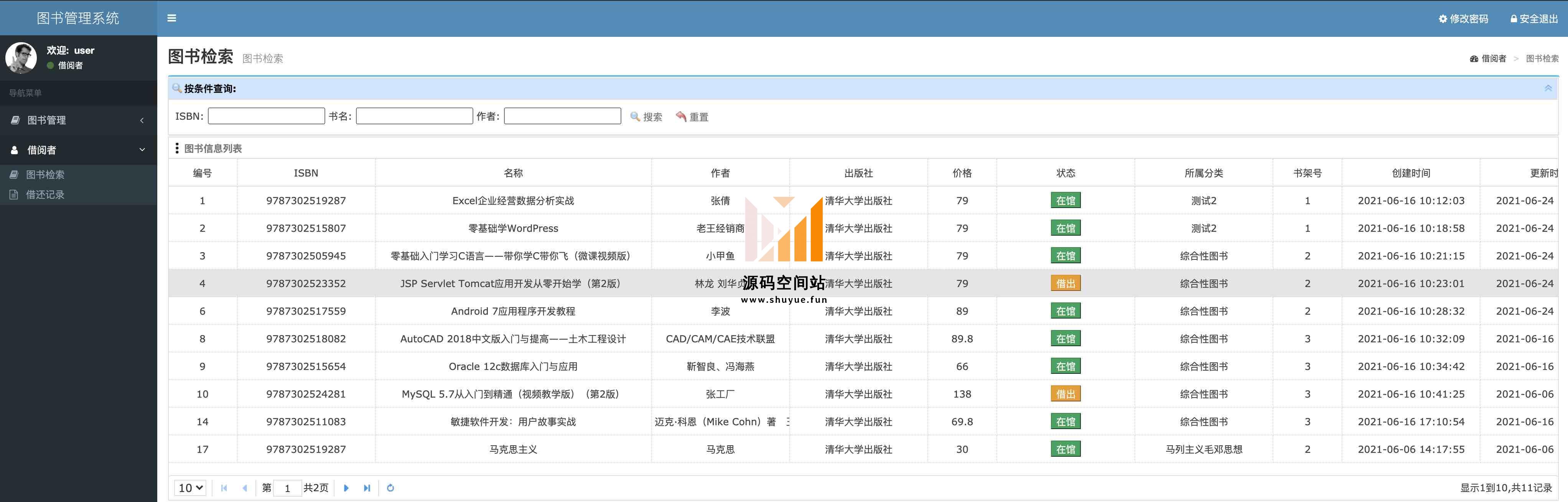Click the refresh table icon

[x=391, y=488]
